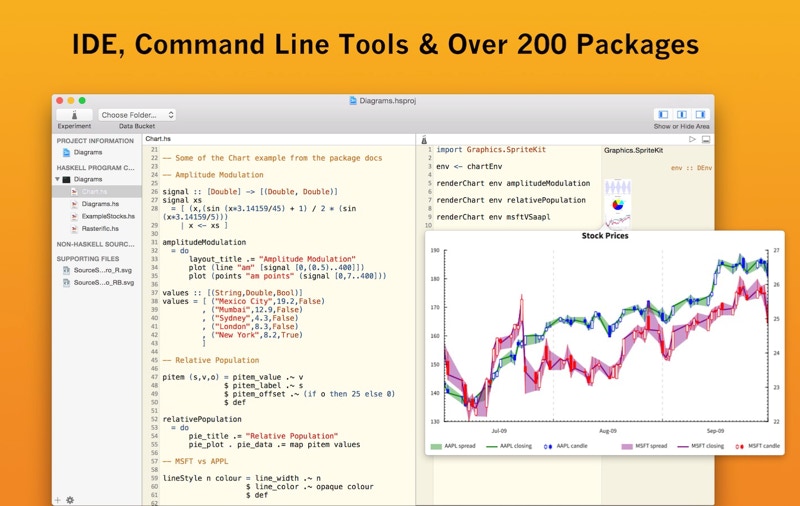Click the amplitude modulation chart thumbnail
Viewport: 800px width, 506px height.
pos(619,185)
